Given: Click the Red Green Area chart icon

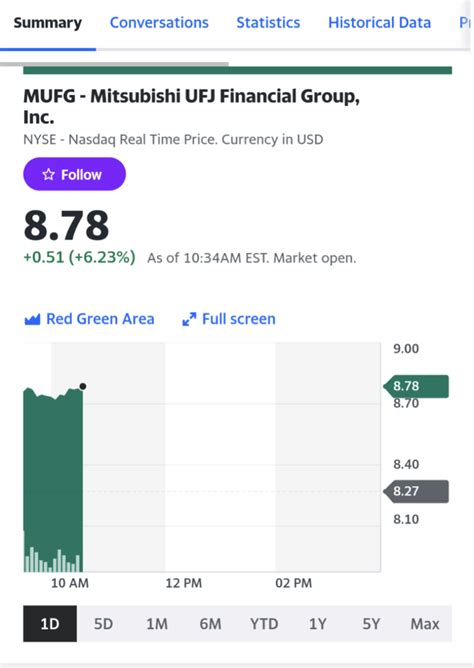Looking at the screenshot, I should (32, 319).
